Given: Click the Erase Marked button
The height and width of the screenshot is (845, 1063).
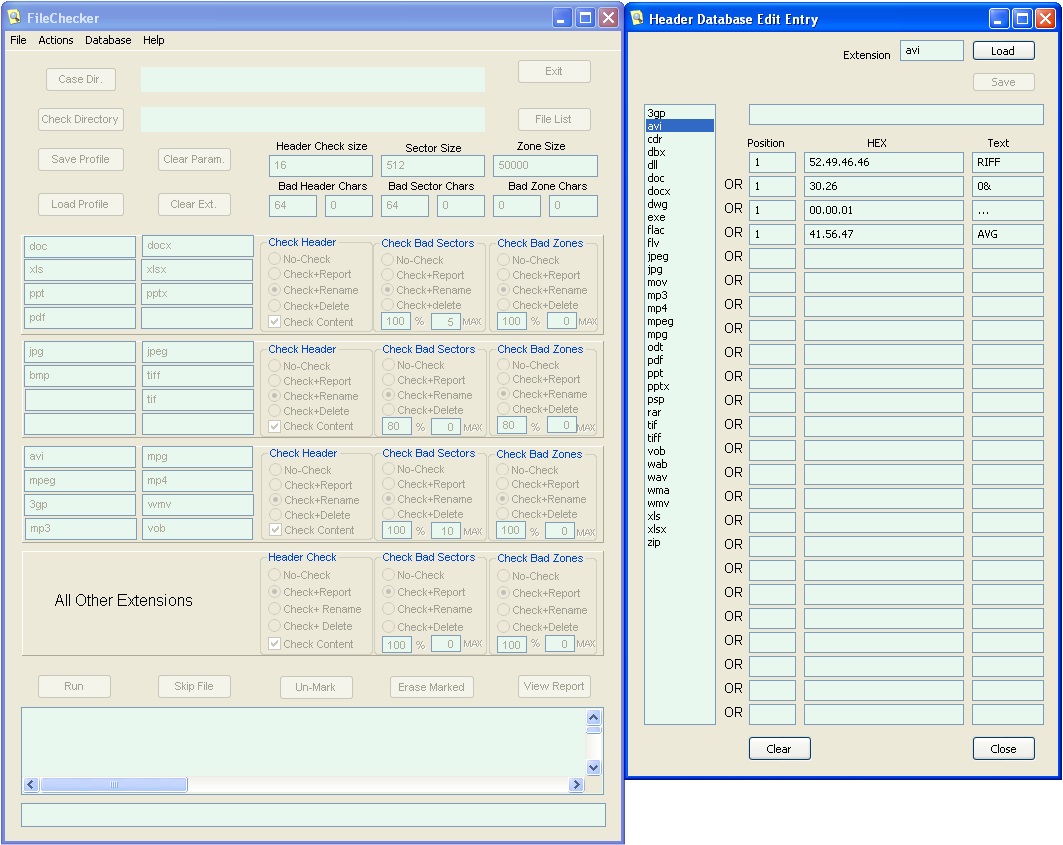Looking at the screenshot, I should [x=431, y=687].
